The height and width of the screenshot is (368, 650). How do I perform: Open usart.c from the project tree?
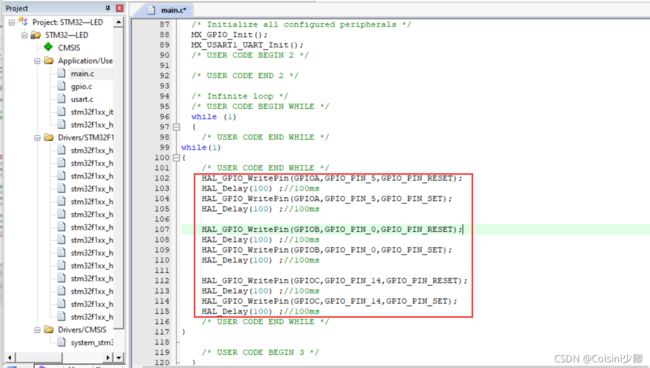click(82, 99)
